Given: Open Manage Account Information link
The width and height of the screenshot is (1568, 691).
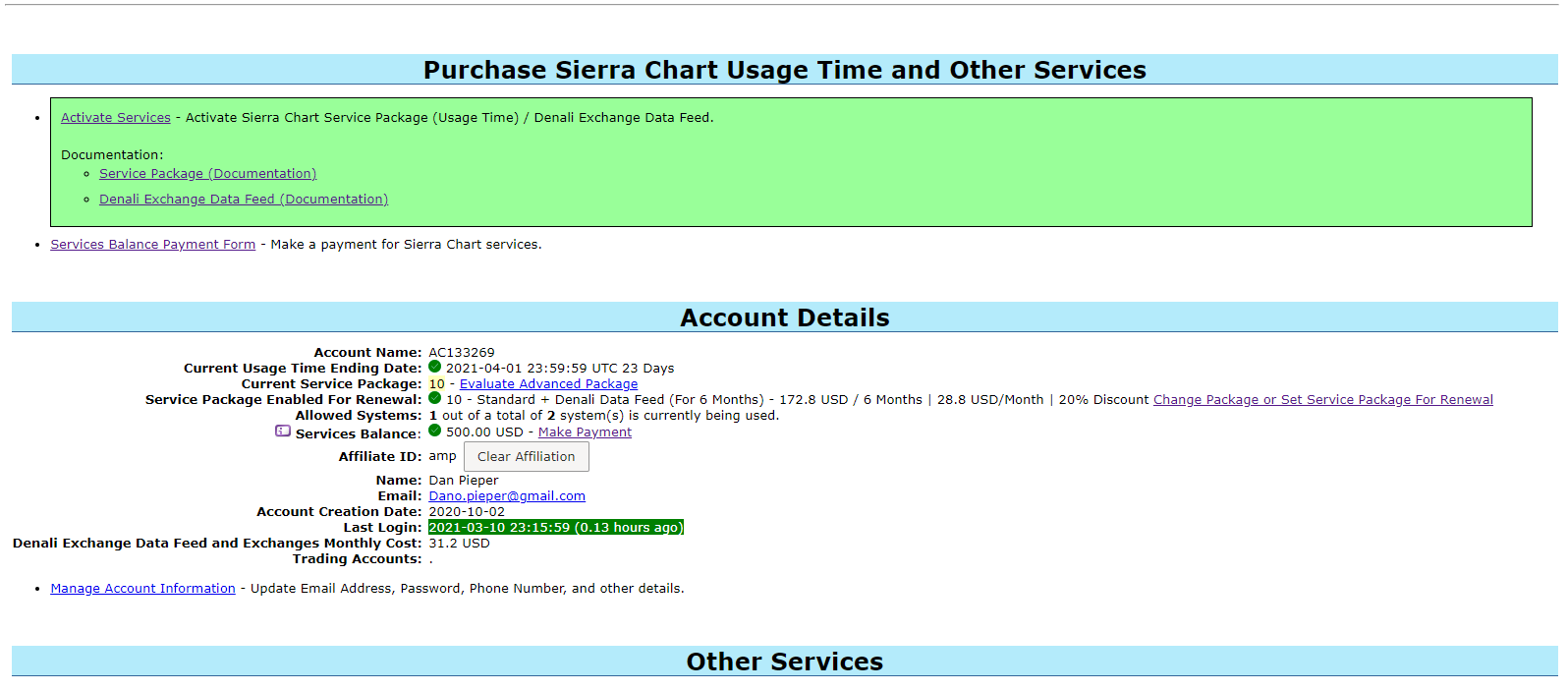Looking at the screenshot, I should [x=143, y=588].
